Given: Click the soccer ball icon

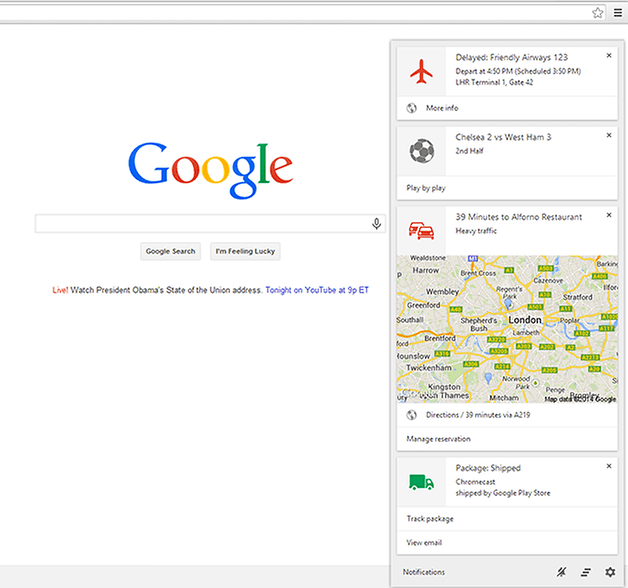Looking at the screenshot, I should point(421,151).
